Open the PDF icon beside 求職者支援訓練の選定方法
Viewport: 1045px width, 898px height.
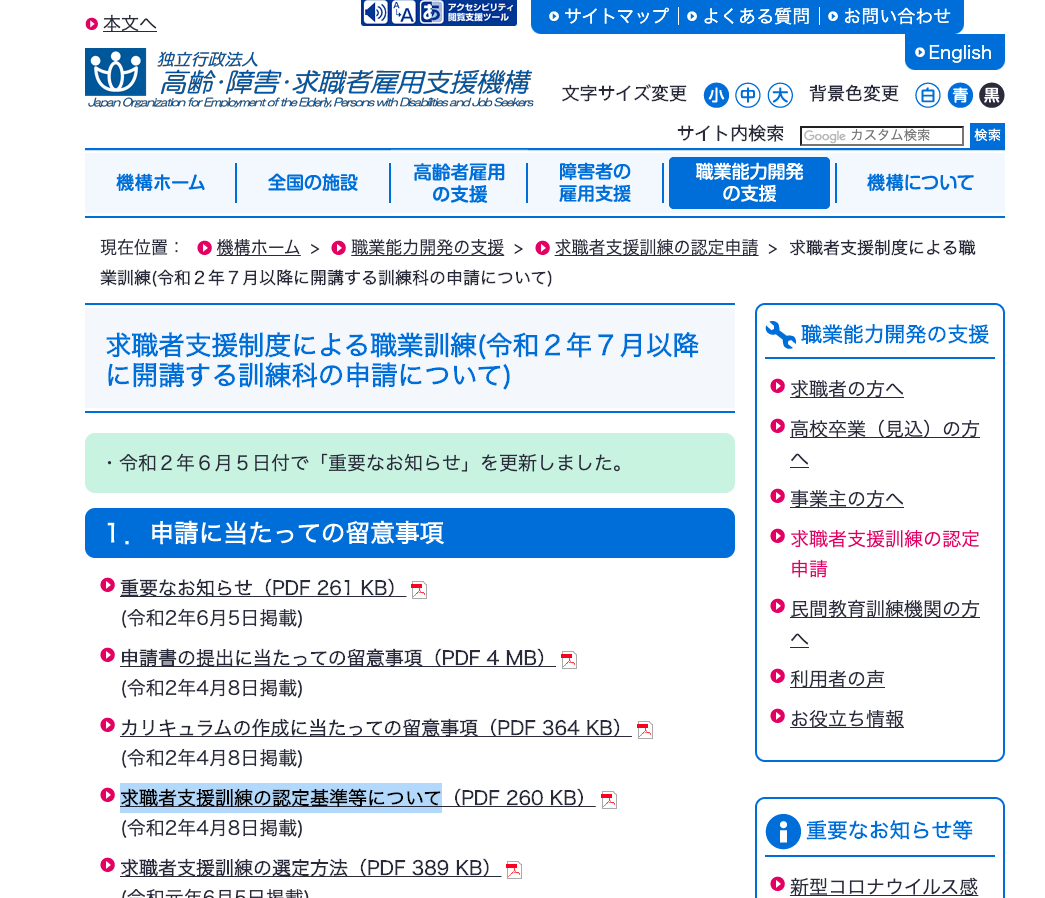(515, 868)
